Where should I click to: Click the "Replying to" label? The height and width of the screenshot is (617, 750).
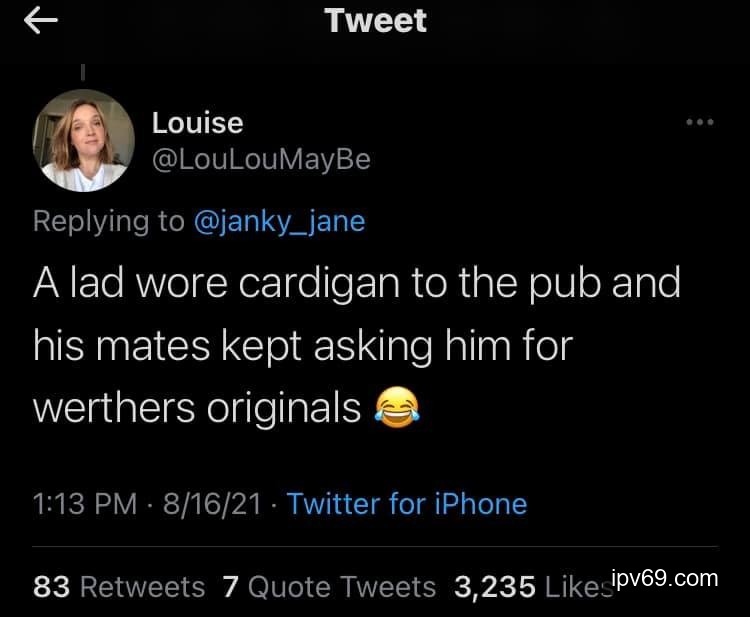[108, 220]
